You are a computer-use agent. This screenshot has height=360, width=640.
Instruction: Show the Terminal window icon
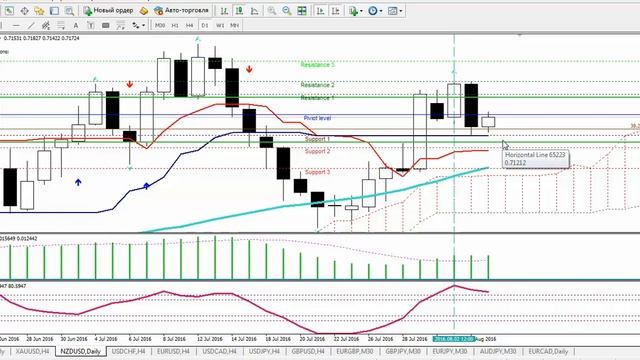pos(54,11)
